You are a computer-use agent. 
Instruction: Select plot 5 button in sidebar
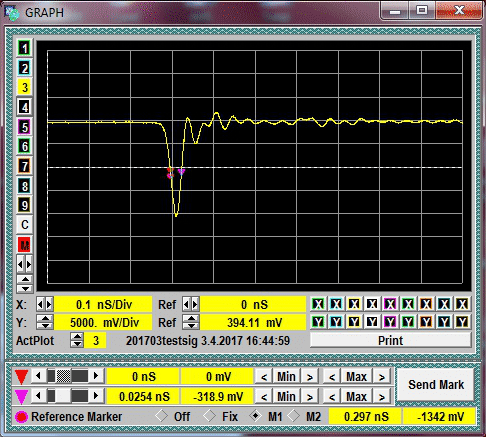[x=24, y=127]
